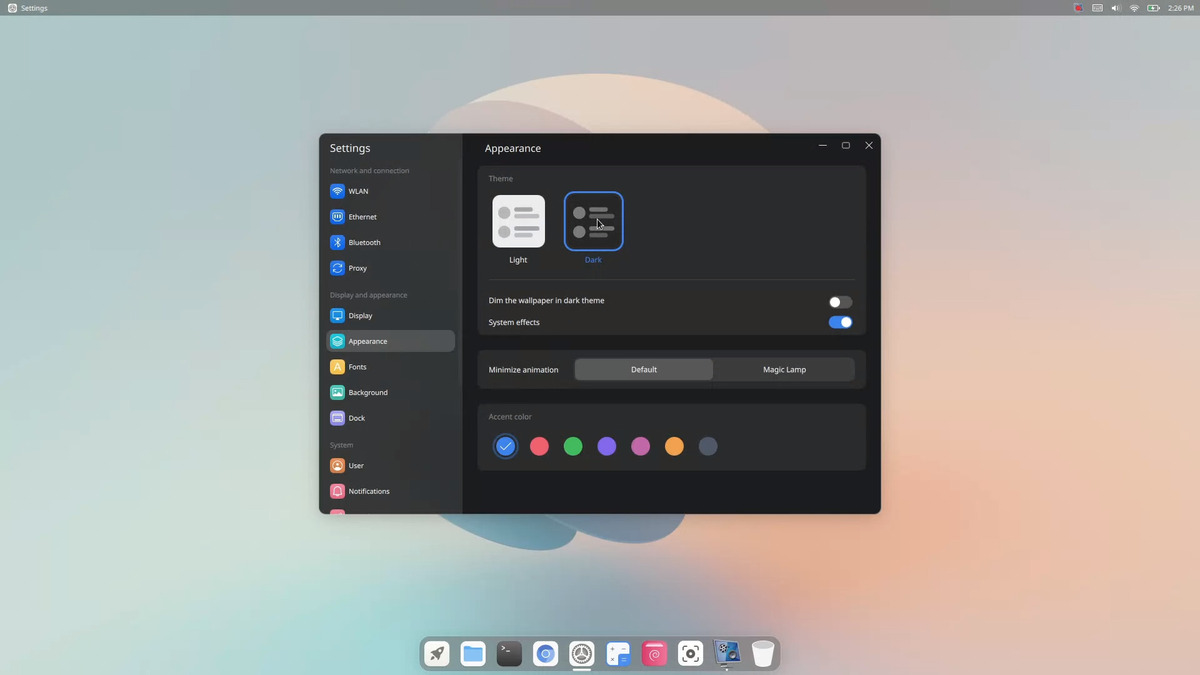This screenshot has width=1200, height=675.
Task: Choose the gray accent color
Action: [708, 447]
